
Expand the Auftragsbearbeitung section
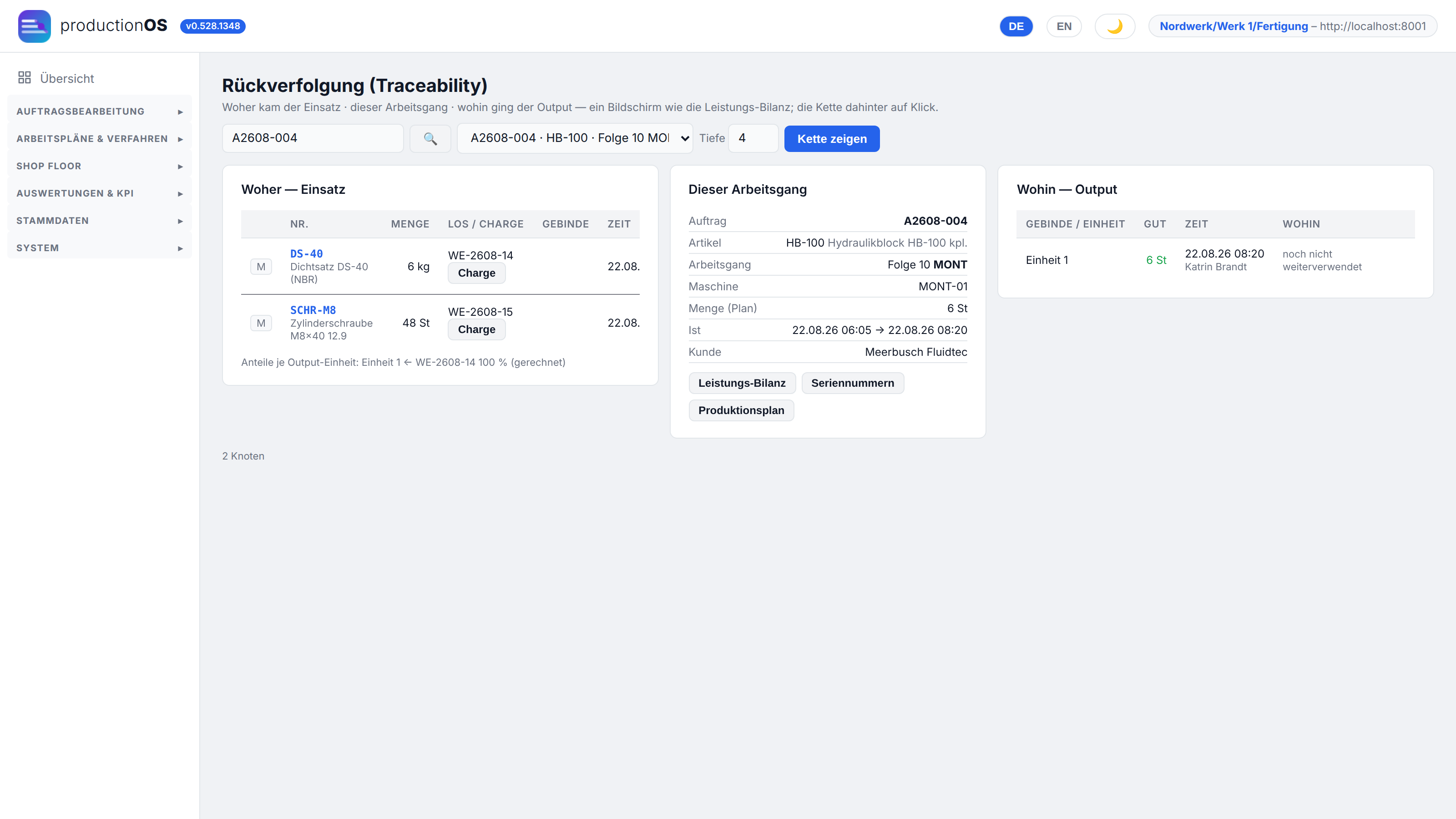100,111
